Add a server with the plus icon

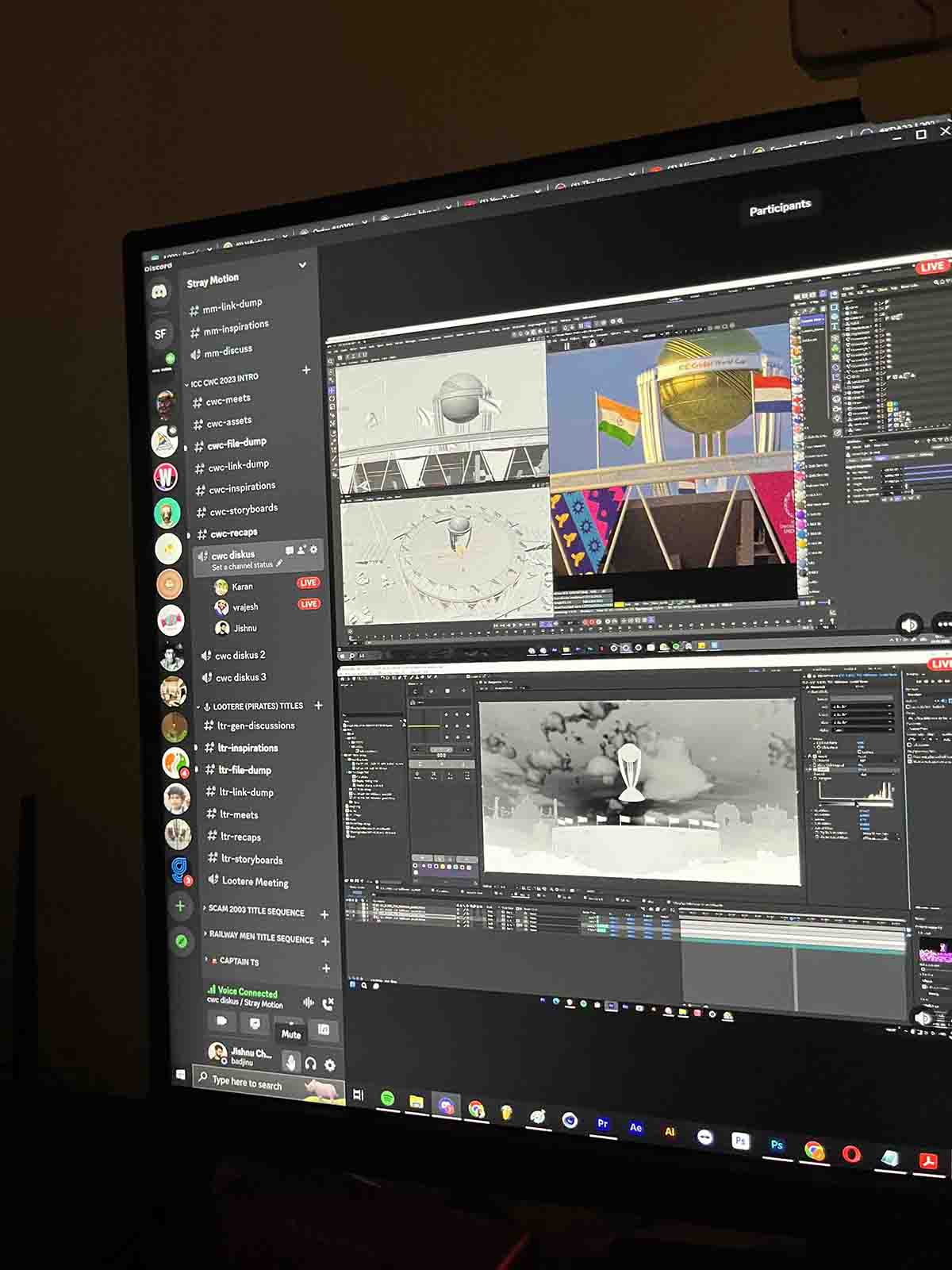tap(181, 906)
